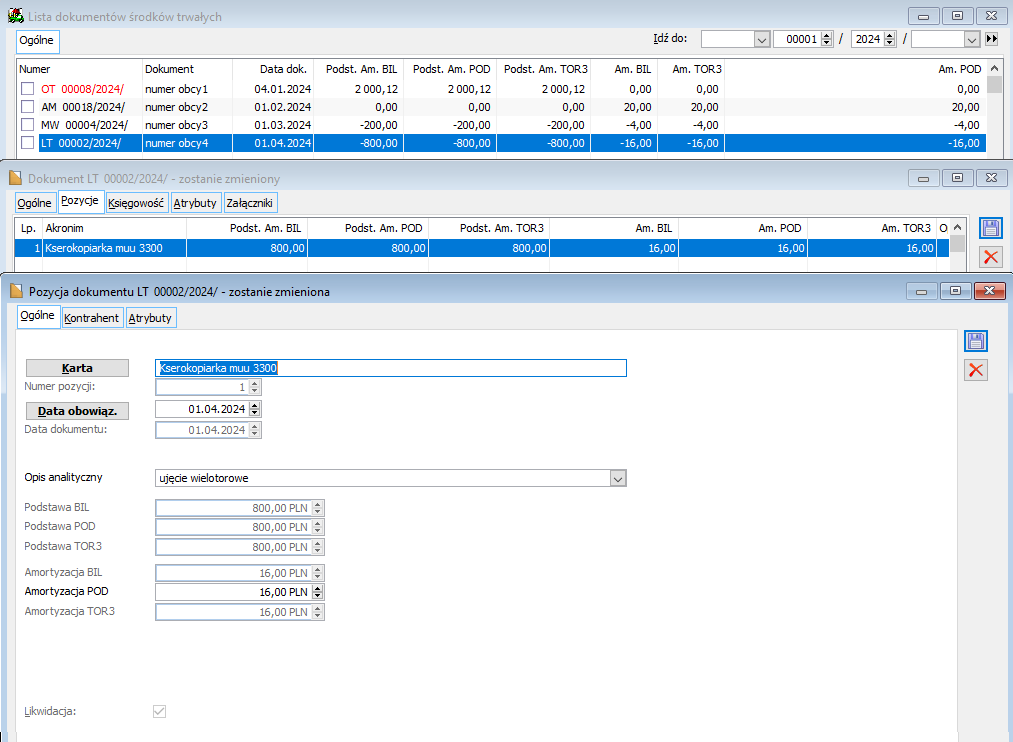Tick the checkbox for OT 00008/2024/
Screen dimensions: 1013x742
[x=27, y=88]
